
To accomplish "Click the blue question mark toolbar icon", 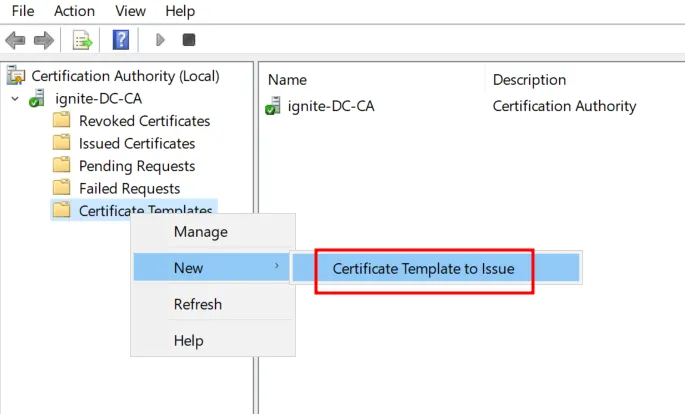I will pos(120,40).
